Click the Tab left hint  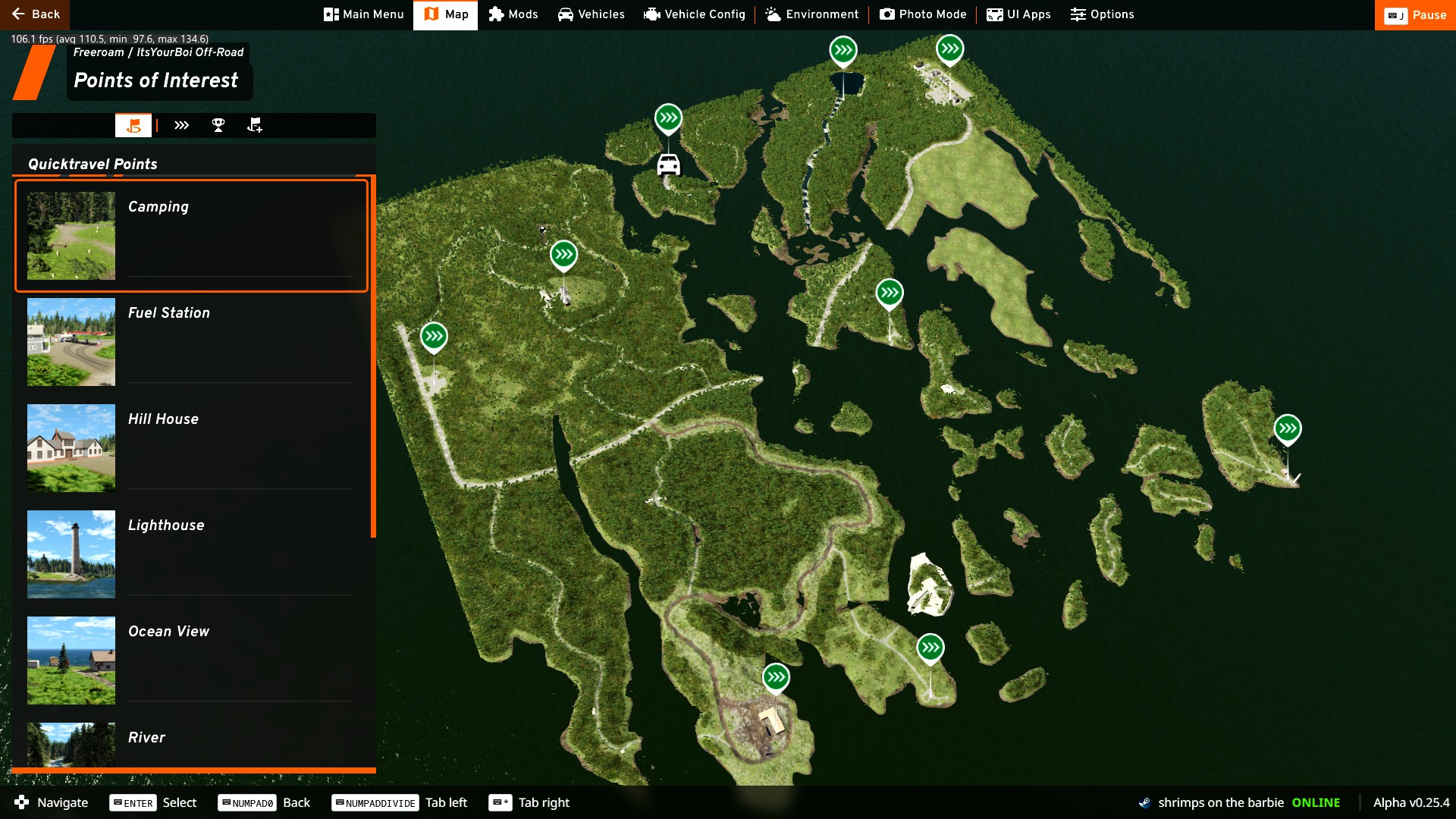tap(400, 802)
